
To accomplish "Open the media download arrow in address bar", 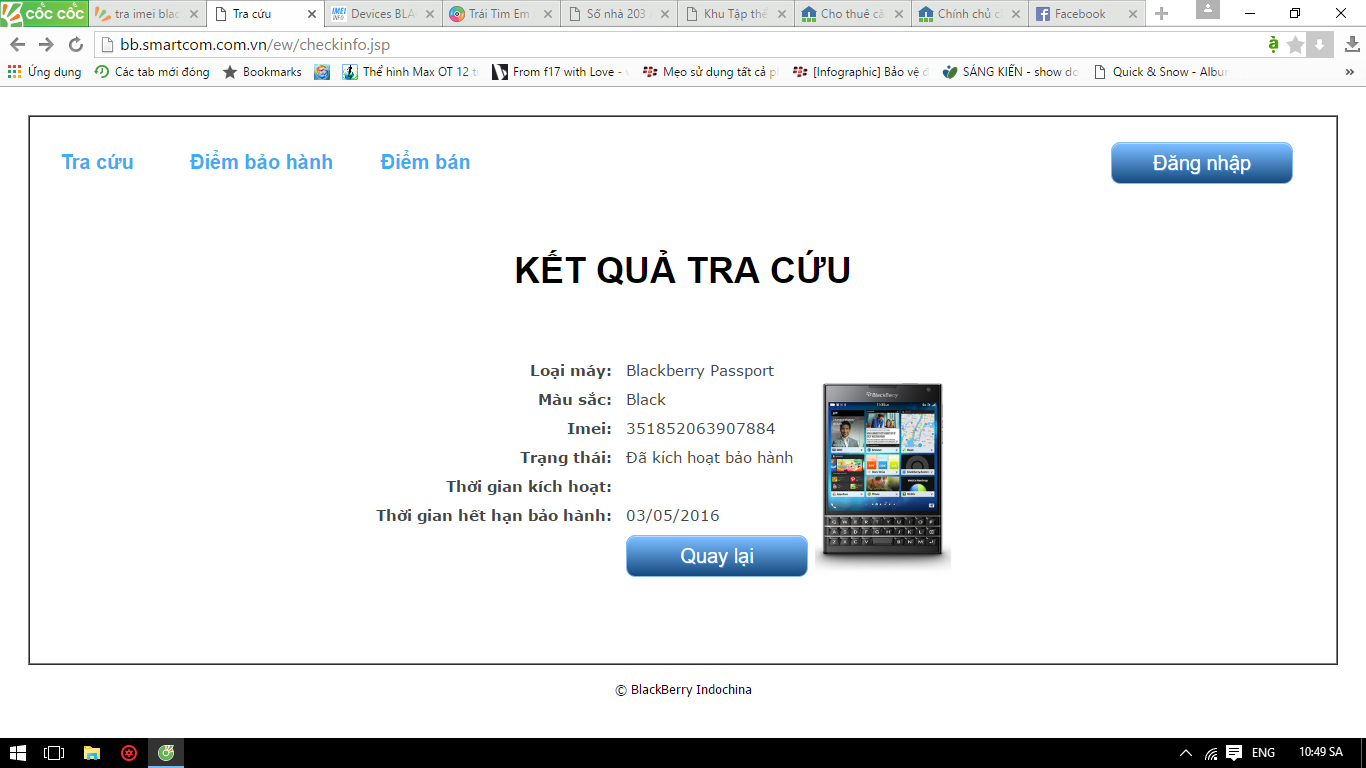I will 1320,45.
